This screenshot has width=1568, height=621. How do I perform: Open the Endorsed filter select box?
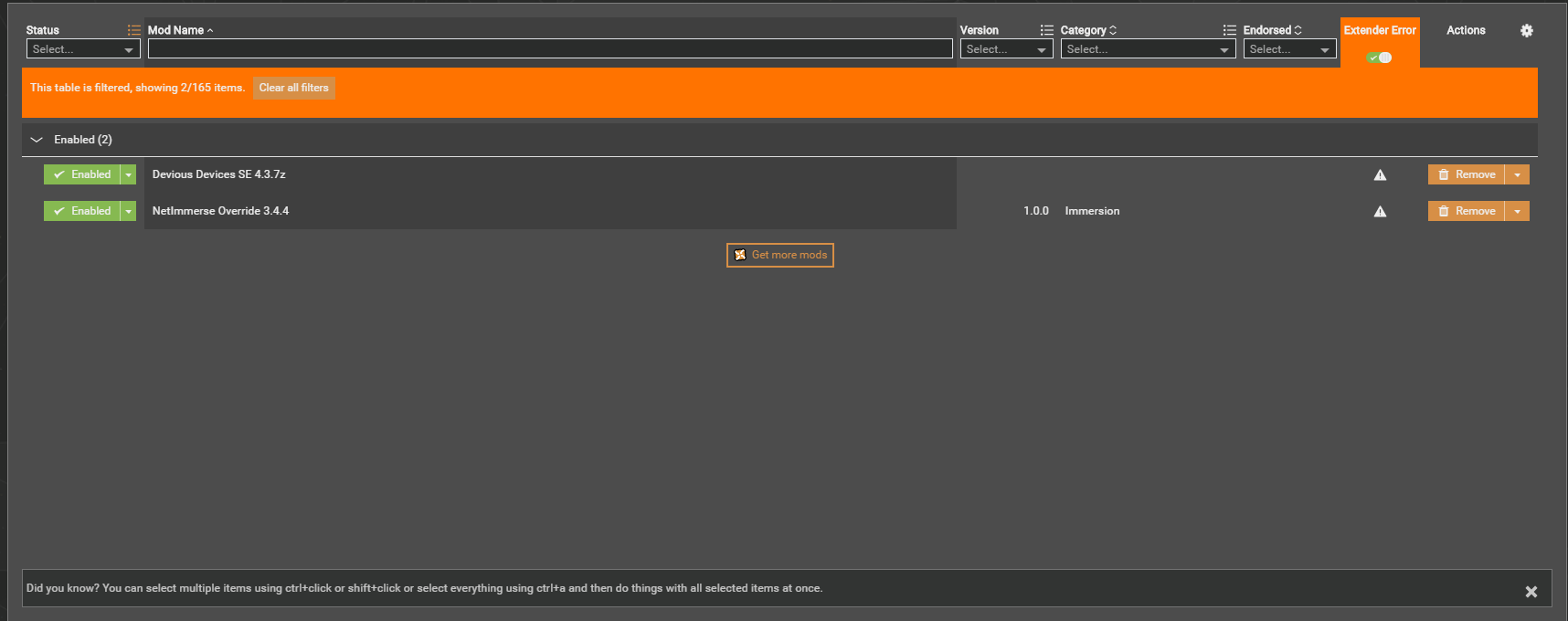pyautogui.click(x=1289, y=49)
